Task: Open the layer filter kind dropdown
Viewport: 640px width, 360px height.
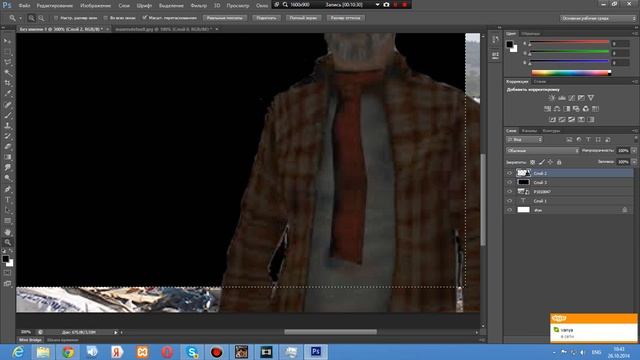Action: [524, 140]
